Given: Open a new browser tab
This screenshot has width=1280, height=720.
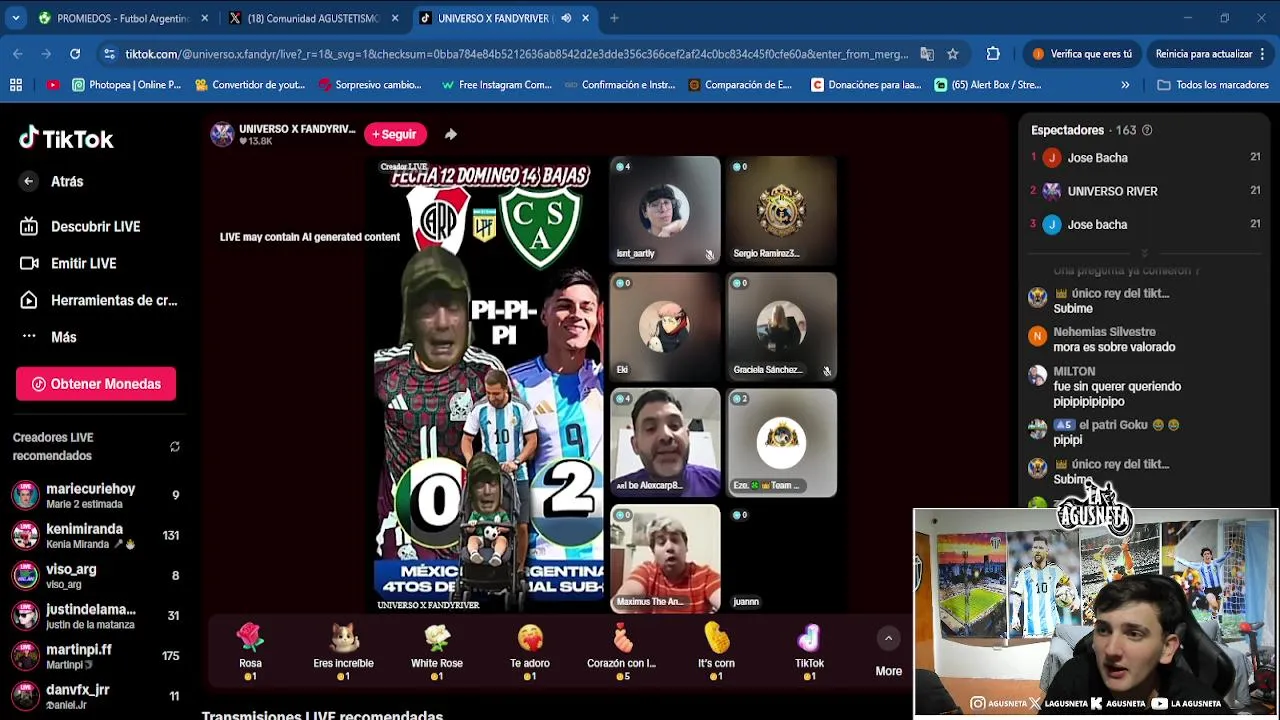Looking at the screenshot, I should pos(614,18).
